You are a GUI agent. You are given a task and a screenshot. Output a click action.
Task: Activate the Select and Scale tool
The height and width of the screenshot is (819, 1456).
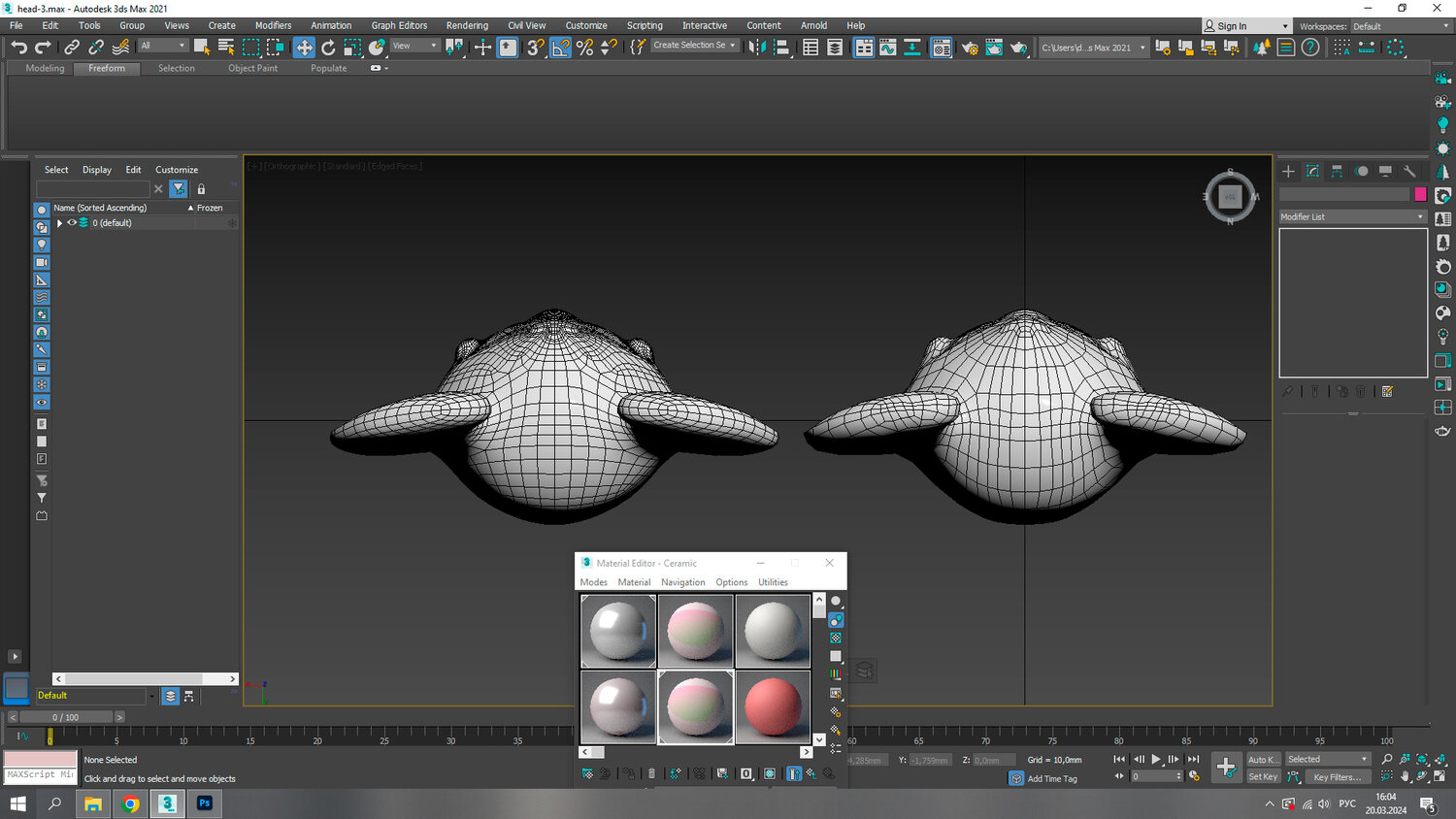pos(352,47)
